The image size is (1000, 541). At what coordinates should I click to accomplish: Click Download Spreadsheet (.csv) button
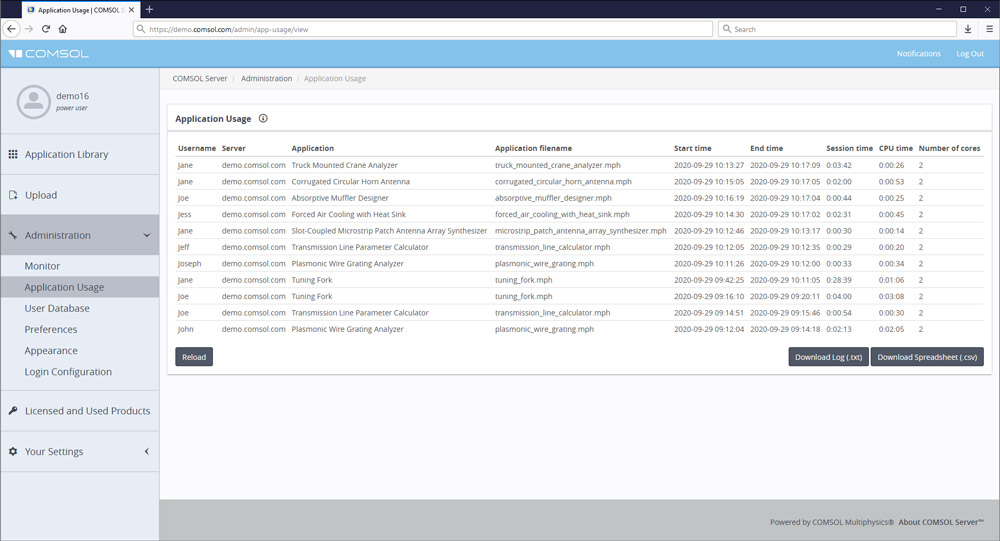tap(927, 357)
